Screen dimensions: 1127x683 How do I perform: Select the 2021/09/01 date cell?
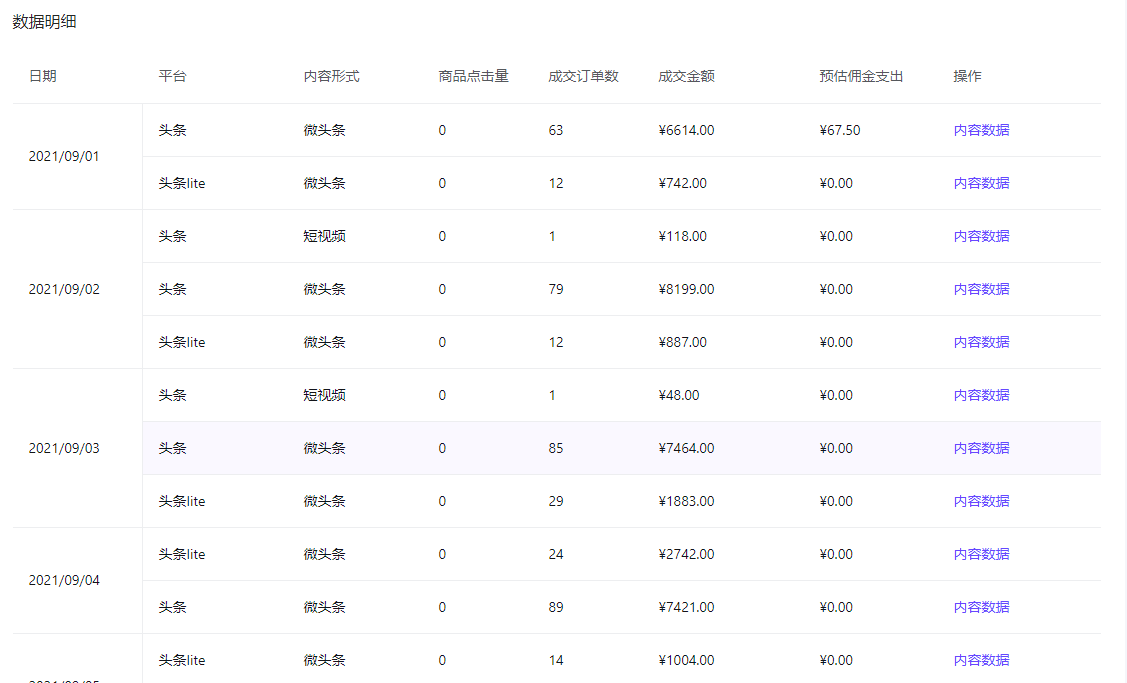[x=64, y=157]
